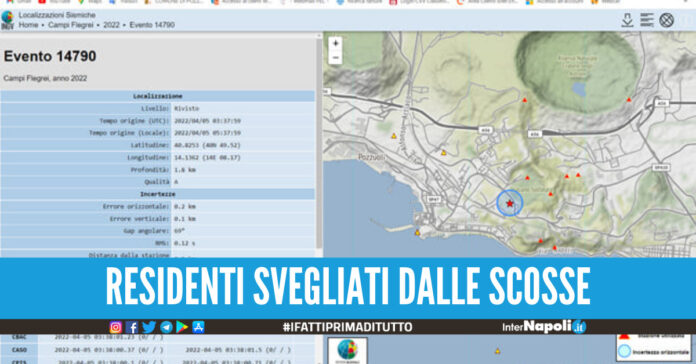
Task: Click the INGV logo in the page header
Action: click(7, 20)
